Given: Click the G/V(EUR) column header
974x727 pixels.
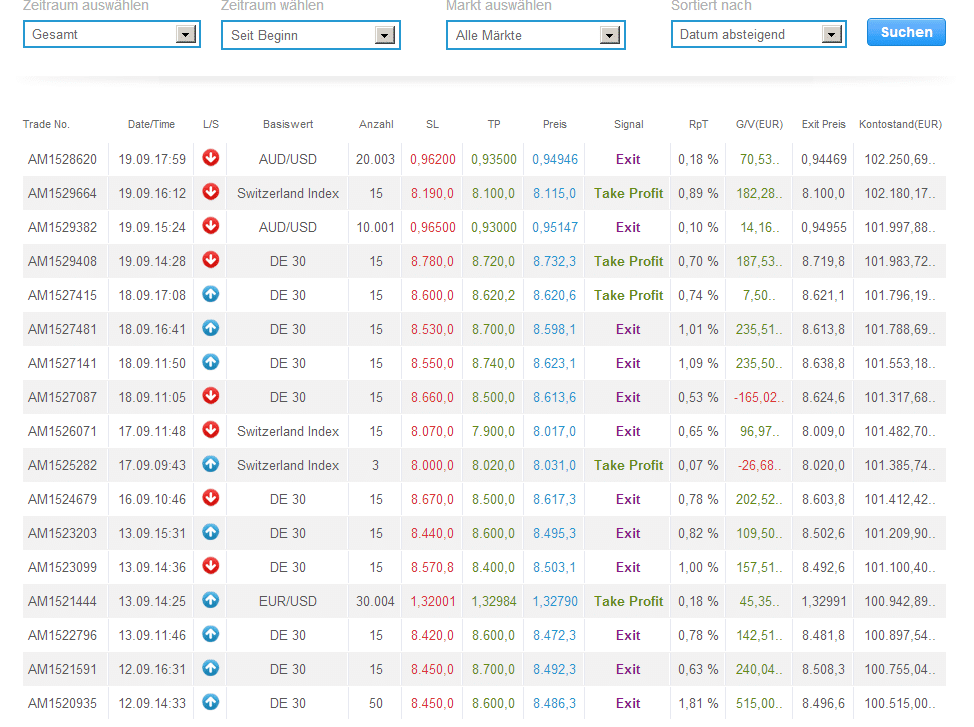Looking at the screenshot, I should [x=759, y=125].
